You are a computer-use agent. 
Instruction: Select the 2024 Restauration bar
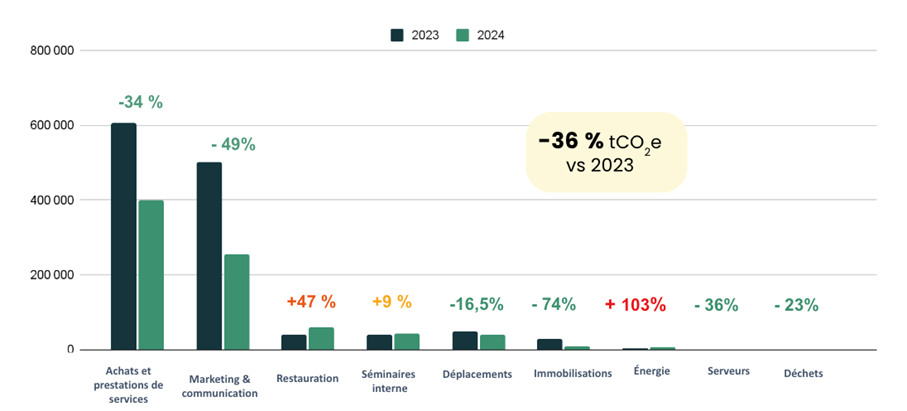322,338
